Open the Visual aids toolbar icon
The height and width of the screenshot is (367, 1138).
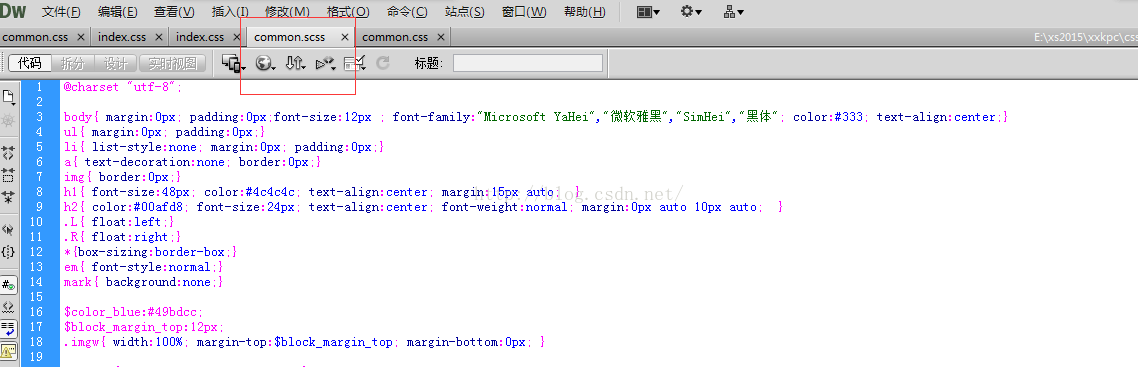point(355,64)
